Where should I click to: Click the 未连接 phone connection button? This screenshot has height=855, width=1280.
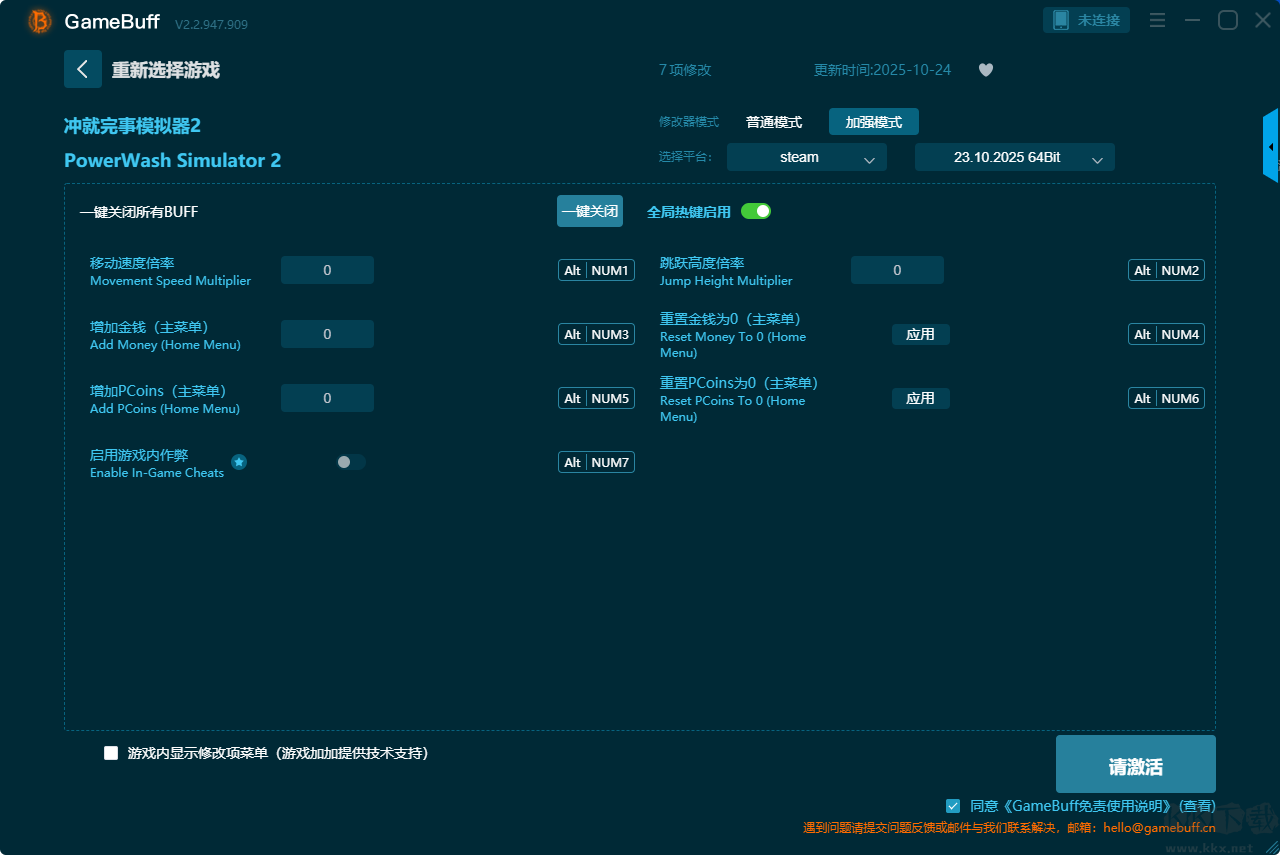click(x=1087, y=20)
